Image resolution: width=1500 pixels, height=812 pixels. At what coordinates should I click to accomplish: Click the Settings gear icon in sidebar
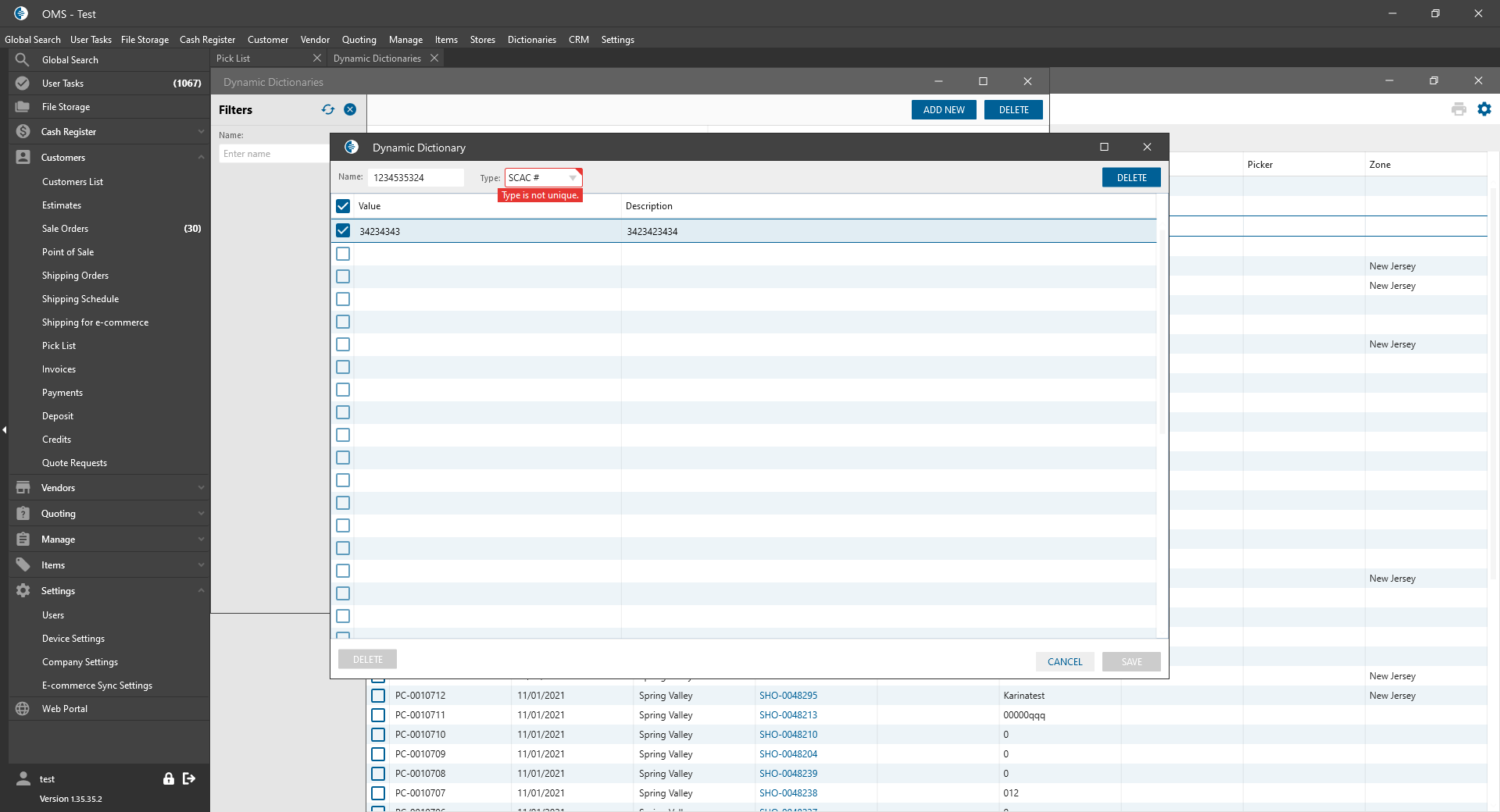pyautogui.click(x=23, y=590)
